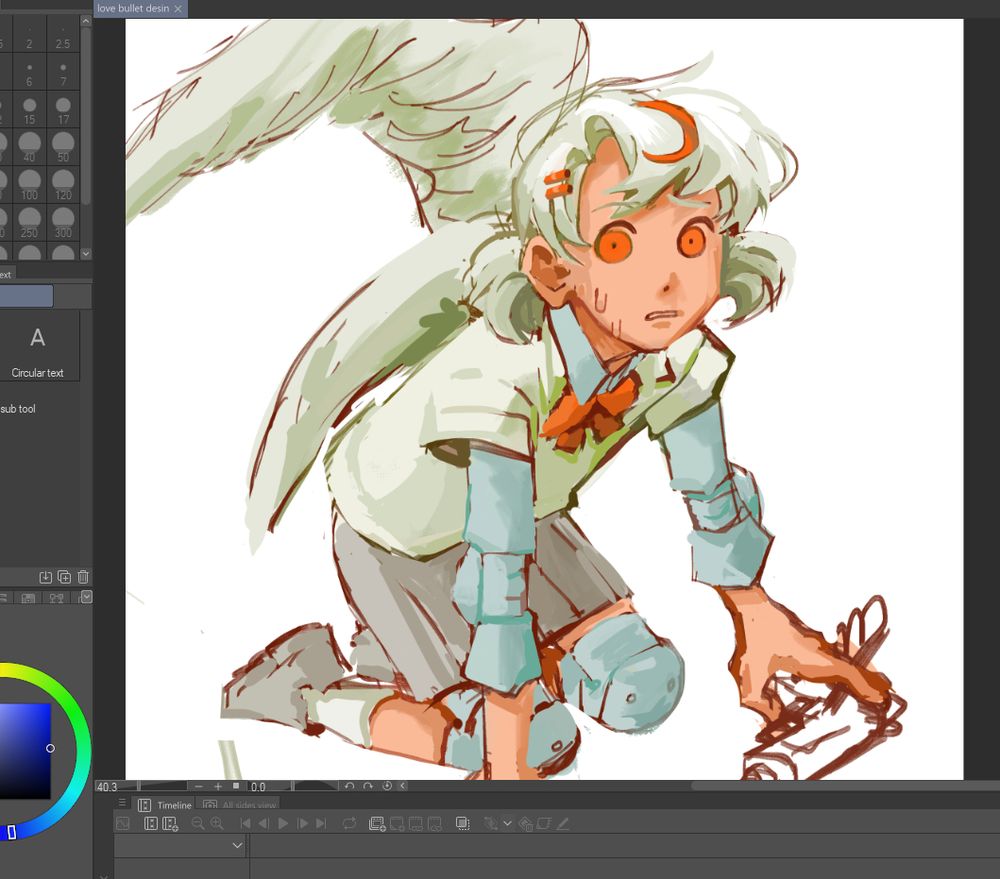The height and width of the screenshot is (879, 1000).
Task: Open the Timeline palette tab
Action: (x=166, y=805)
